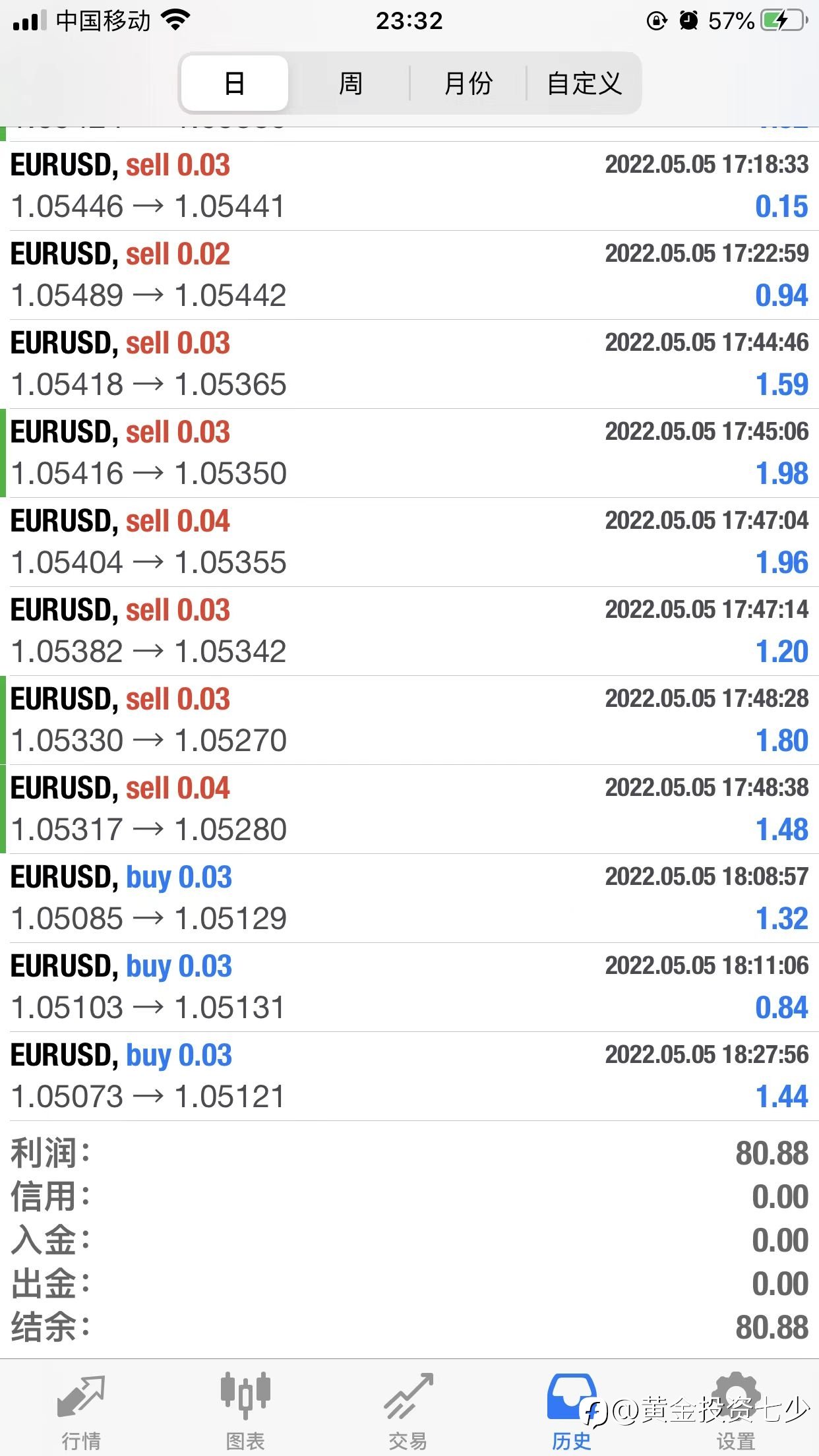Tap the 历史 history inbox icon

pos(571,1396)
